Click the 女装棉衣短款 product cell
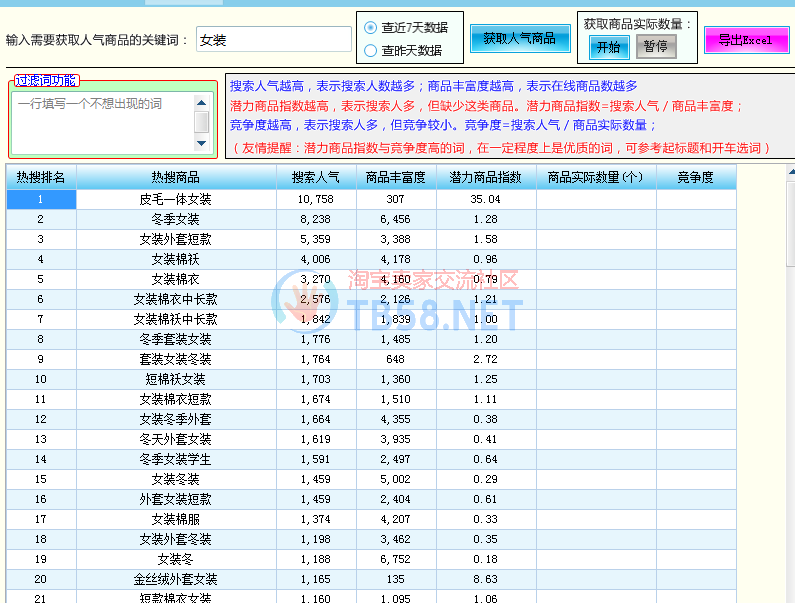The height and width of the screenshot is (603, 795). [176, 400]
